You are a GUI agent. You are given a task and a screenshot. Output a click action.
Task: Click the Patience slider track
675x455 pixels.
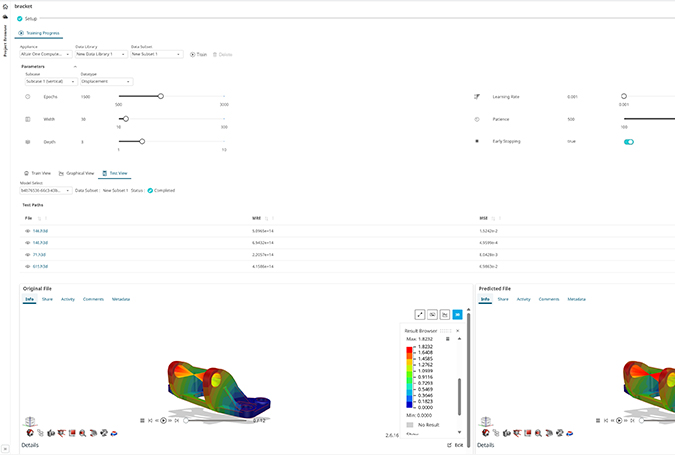pyautogui.click(x=649, y=119)
